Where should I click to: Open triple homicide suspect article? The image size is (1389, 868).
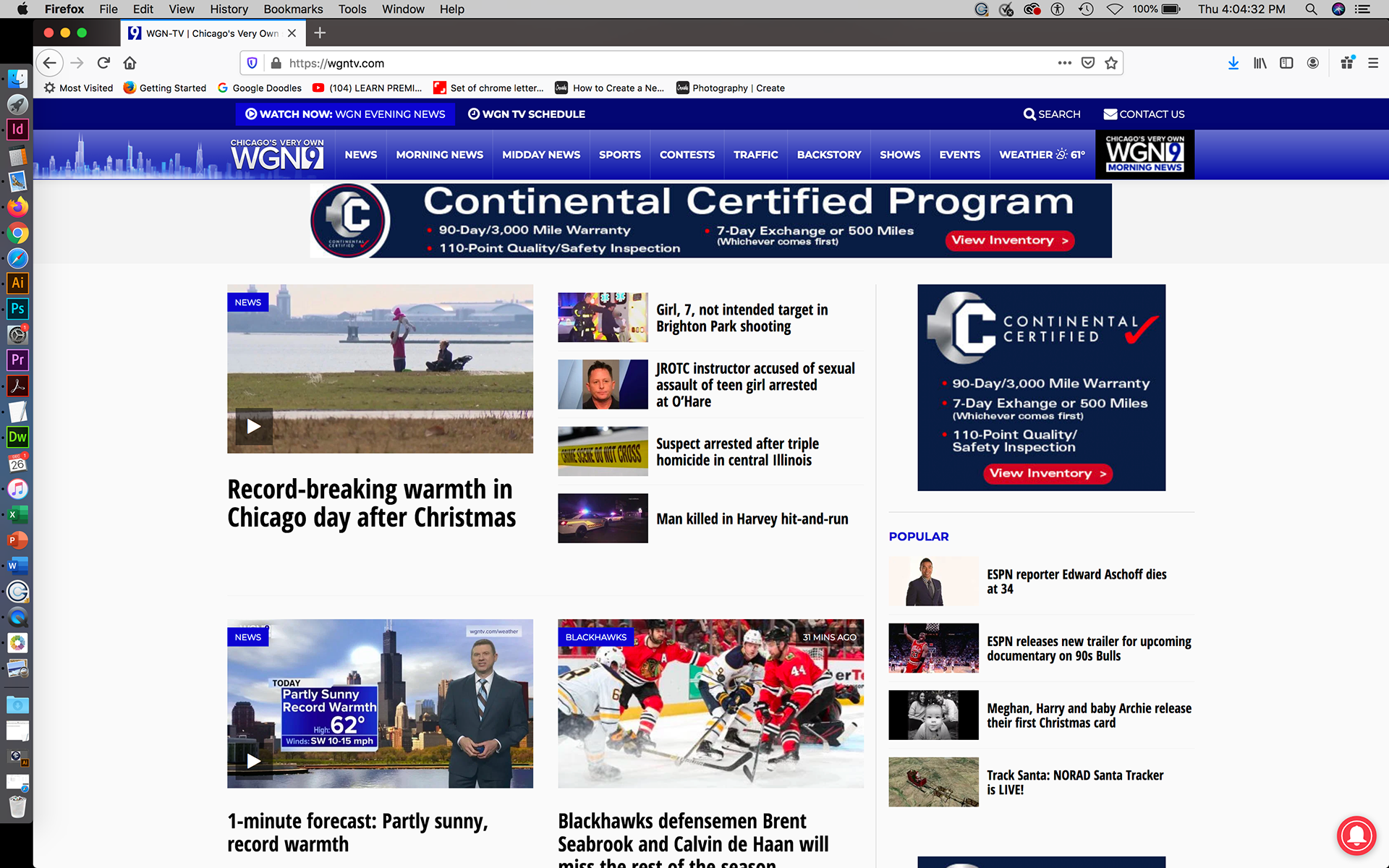point(737,451)
